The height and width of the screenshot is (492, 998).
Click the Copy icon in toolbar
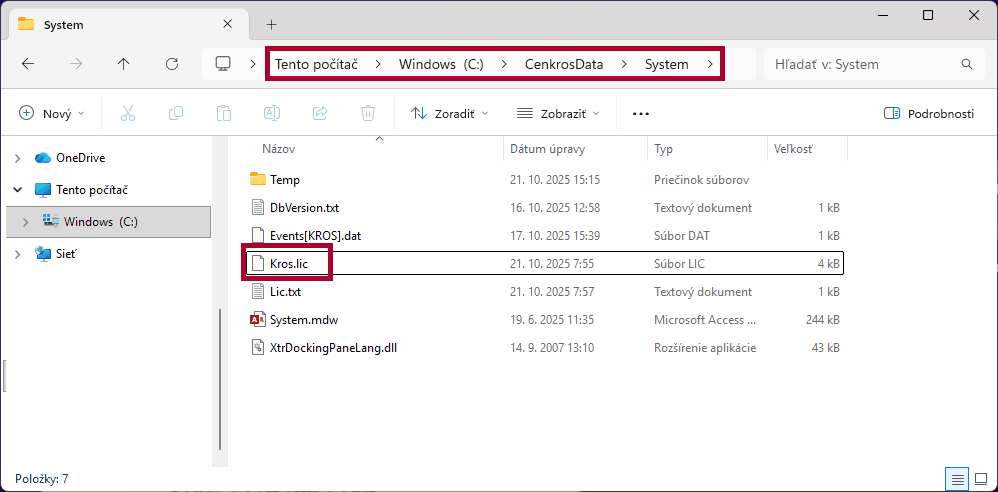point(176,113)
